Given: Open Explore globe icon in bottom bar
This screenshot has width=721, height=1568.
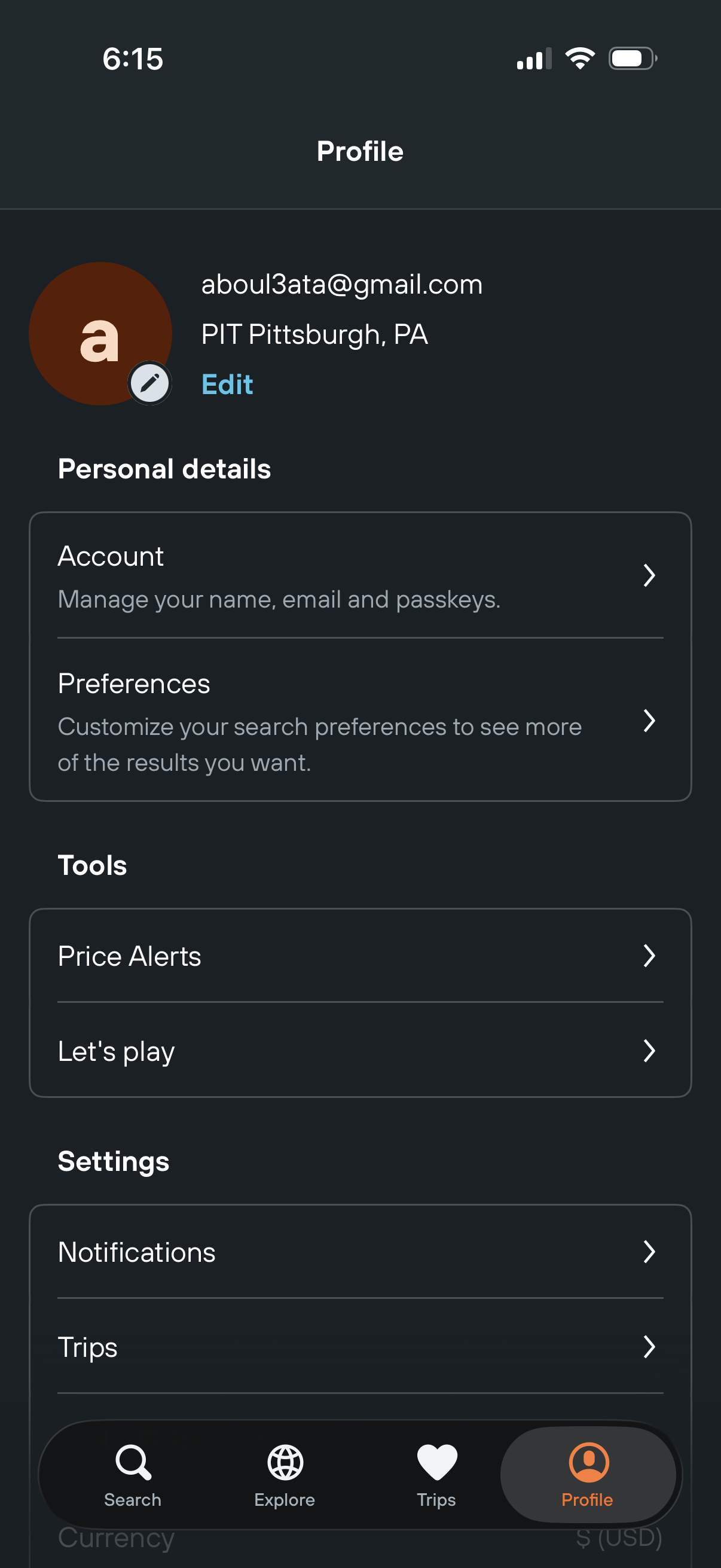Looking at the screenshot, I should 285,1462.
